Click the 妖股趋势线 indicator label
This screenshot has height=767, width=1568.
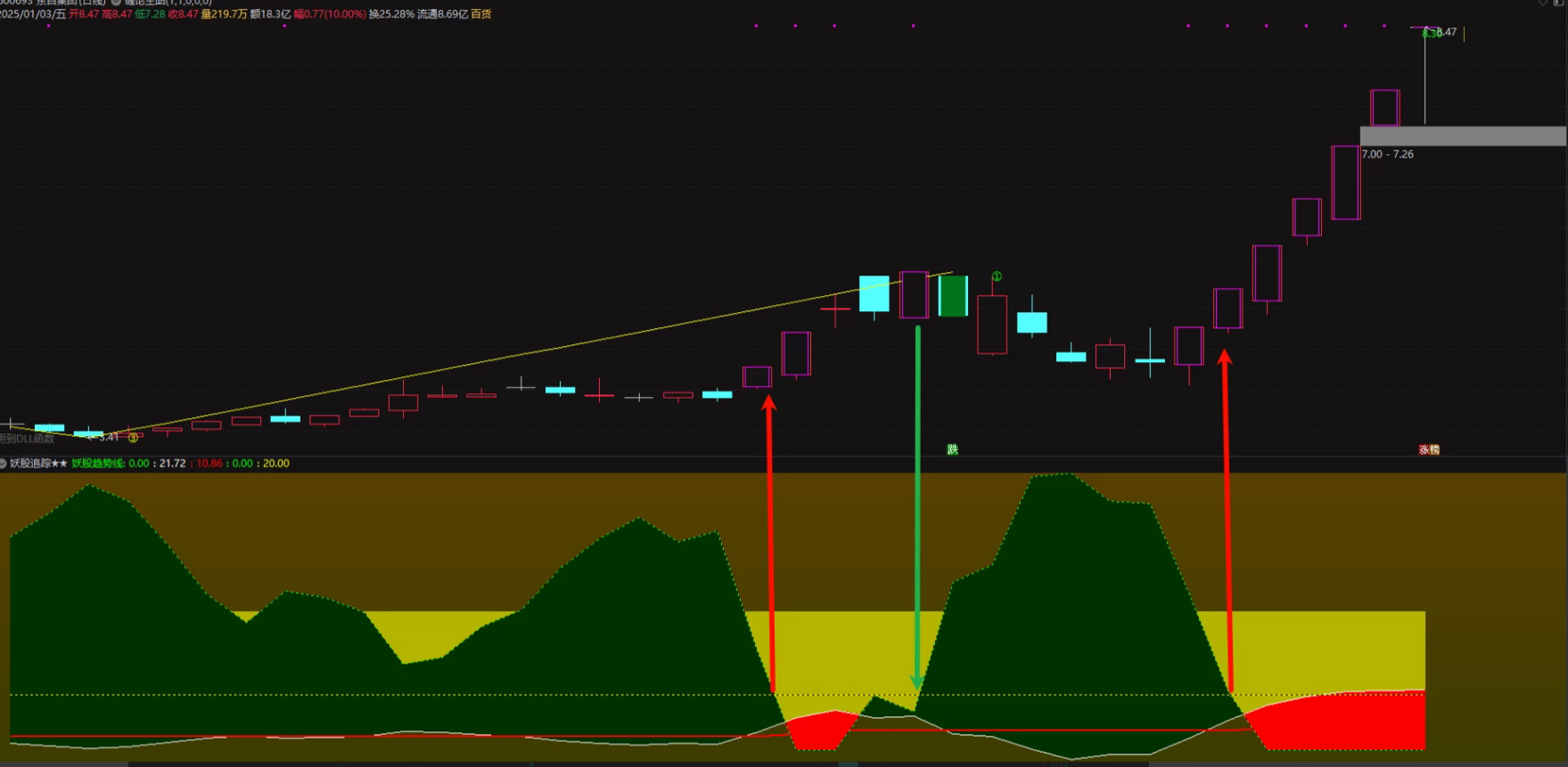[98, 464]
